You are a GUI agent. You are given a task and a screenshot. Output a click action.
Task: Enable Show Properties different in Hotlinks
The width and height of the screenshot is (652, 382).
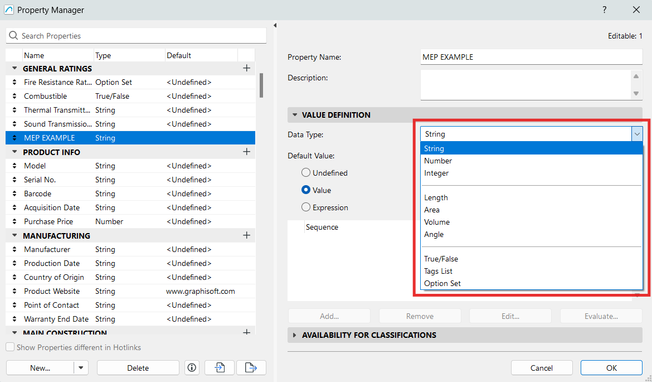10,347
